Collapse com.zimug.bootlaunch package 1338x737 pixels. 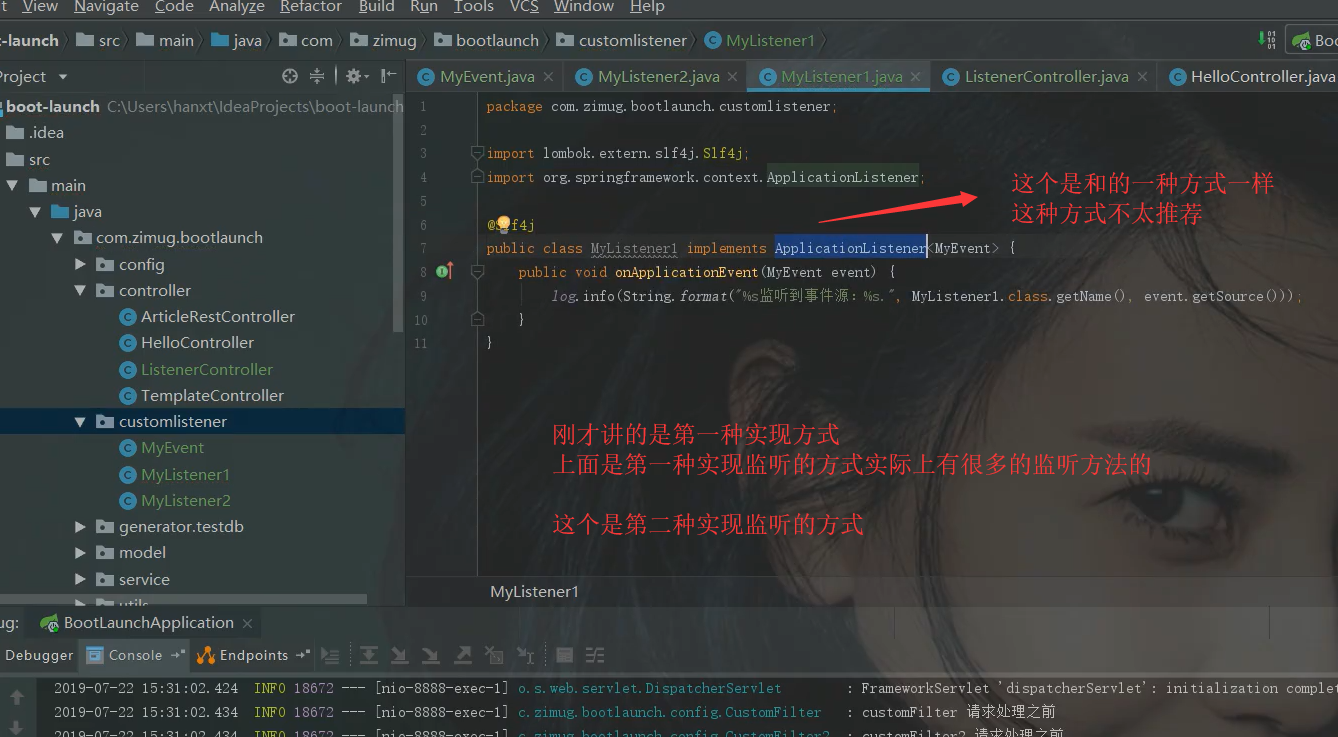pyautogui.click(x=58, y=238)
